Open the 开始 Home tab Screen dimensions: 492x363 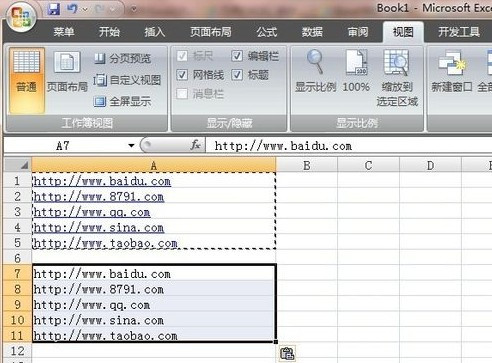coord(109,32)
